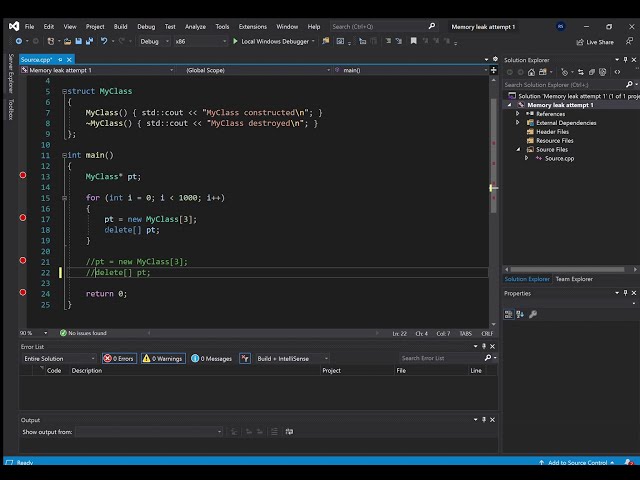This screenshot has width=640, height=480.
Task: Click the search magnifier in Solution Explorer
Action: pos(629,84)
